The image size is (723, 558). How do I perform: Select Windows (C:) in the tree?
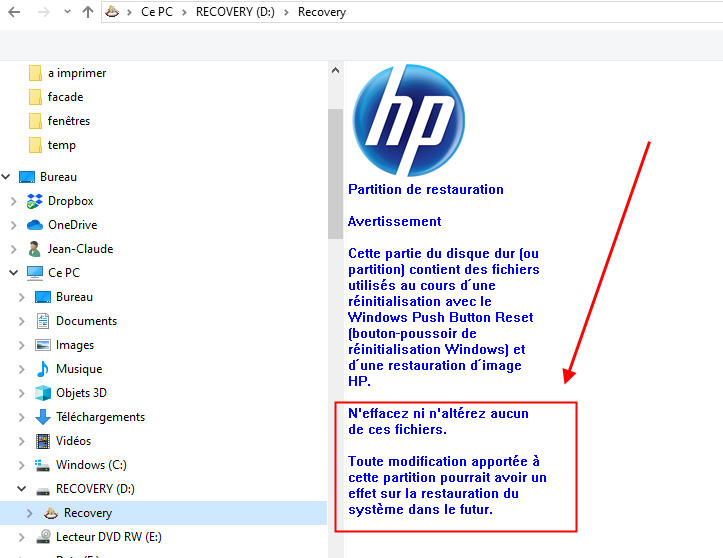coord(91,465)
